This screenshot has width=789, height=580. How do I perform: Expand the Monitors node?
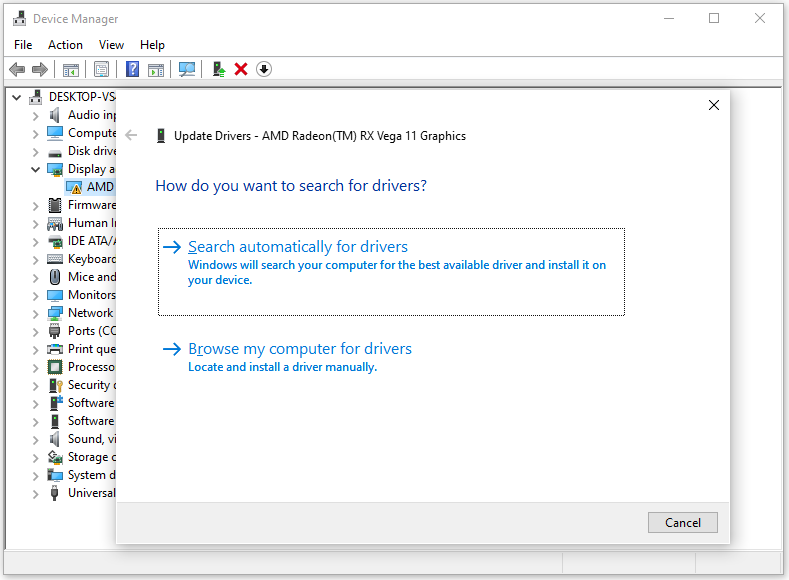tap(35, 296)
